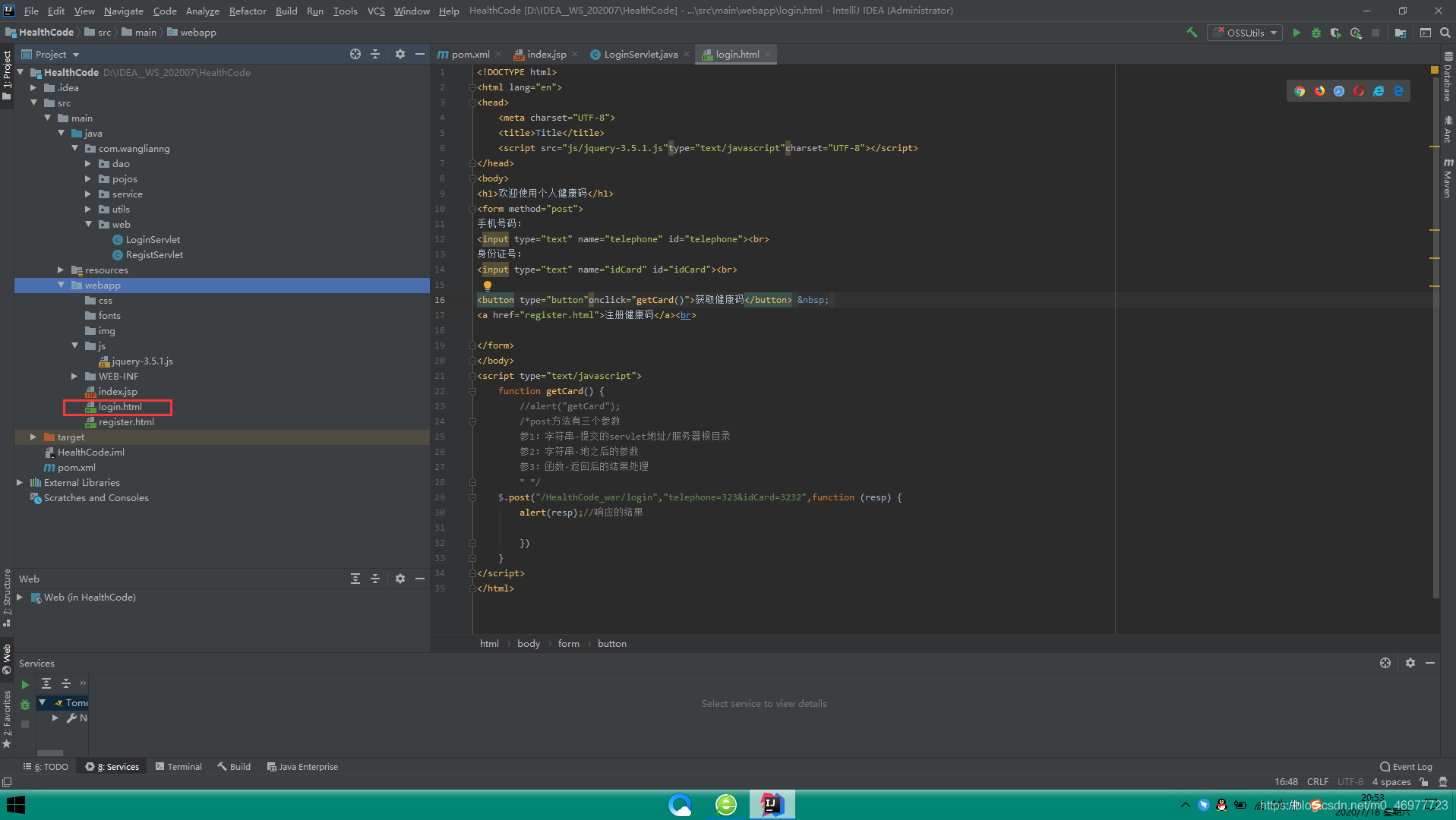Select RegistServlet class in project tree

pyautogui.click(x=154, y=255)
